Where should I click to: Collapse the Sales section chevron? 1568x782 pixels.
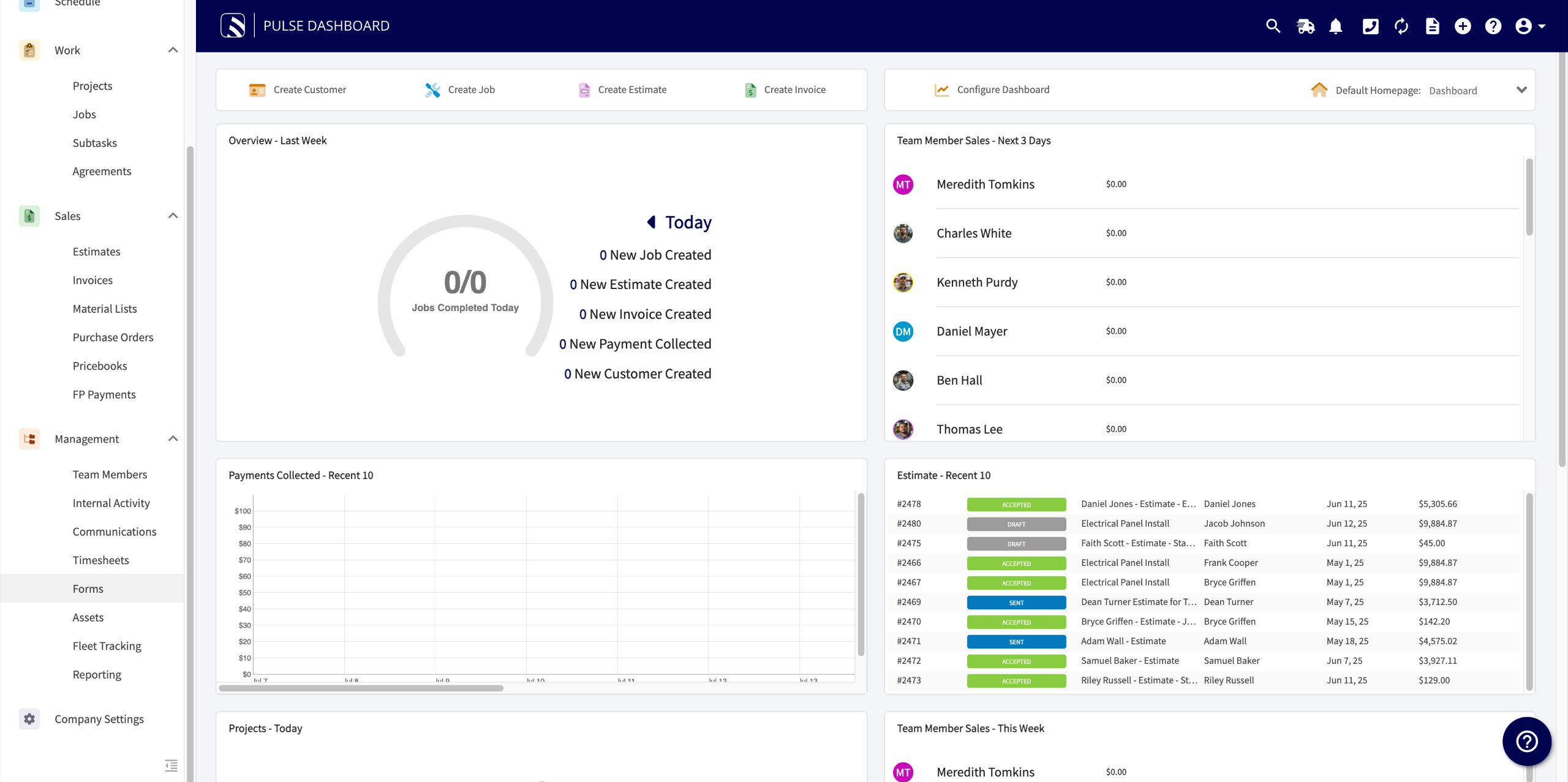pyautogui.click(x=173, y=216)
